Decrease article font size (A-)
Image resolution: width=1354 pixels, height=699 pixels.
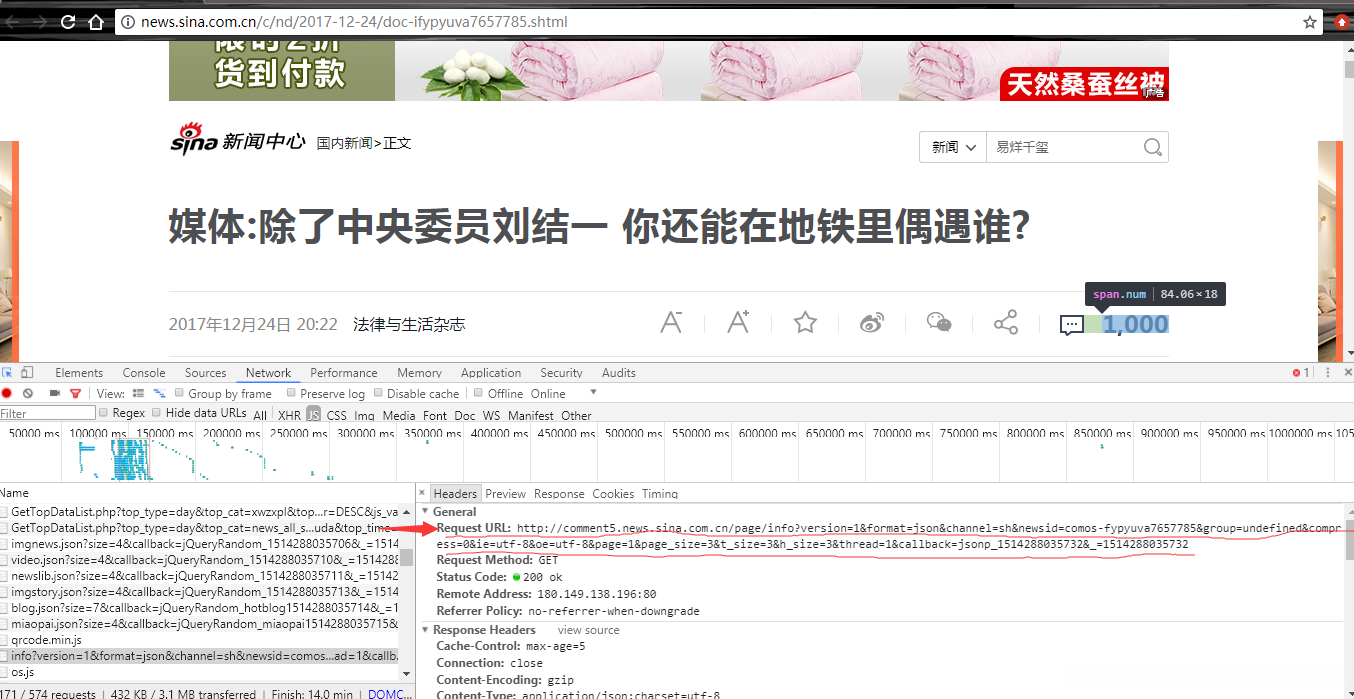pyautogui.click(x=671, y=323)
